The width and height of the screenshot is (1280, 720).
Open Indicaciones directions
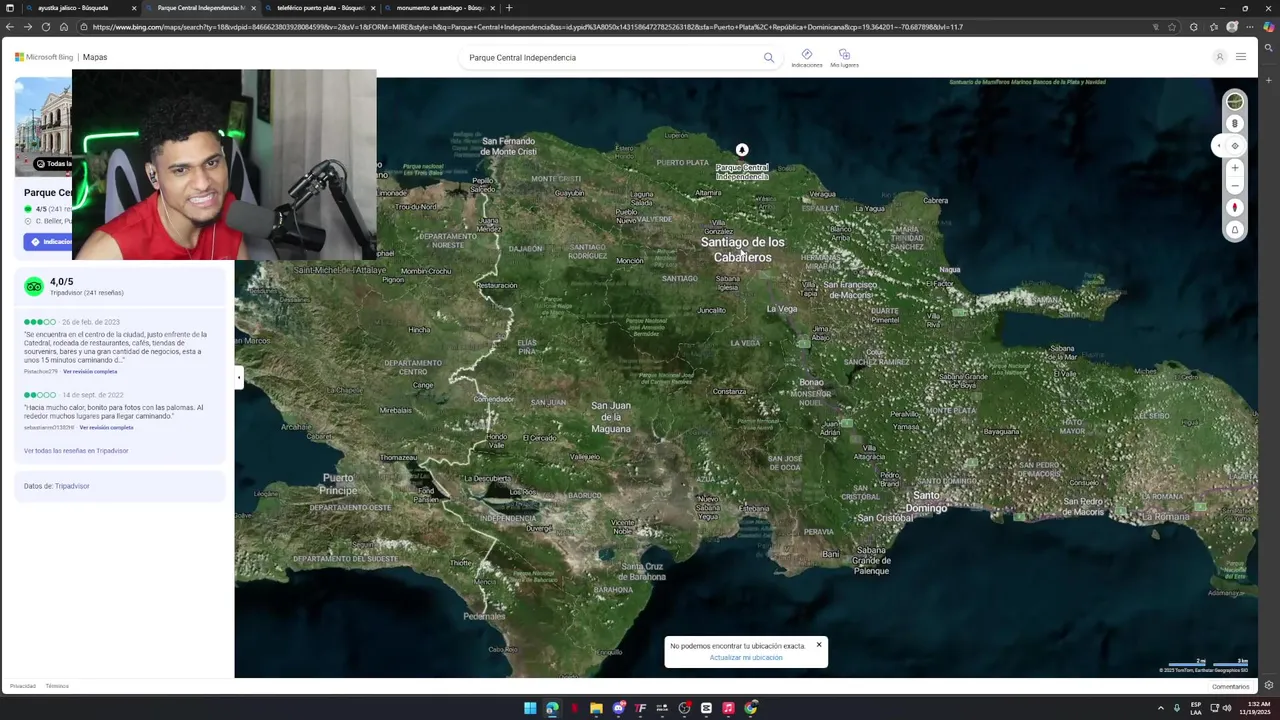click(807, 58)
